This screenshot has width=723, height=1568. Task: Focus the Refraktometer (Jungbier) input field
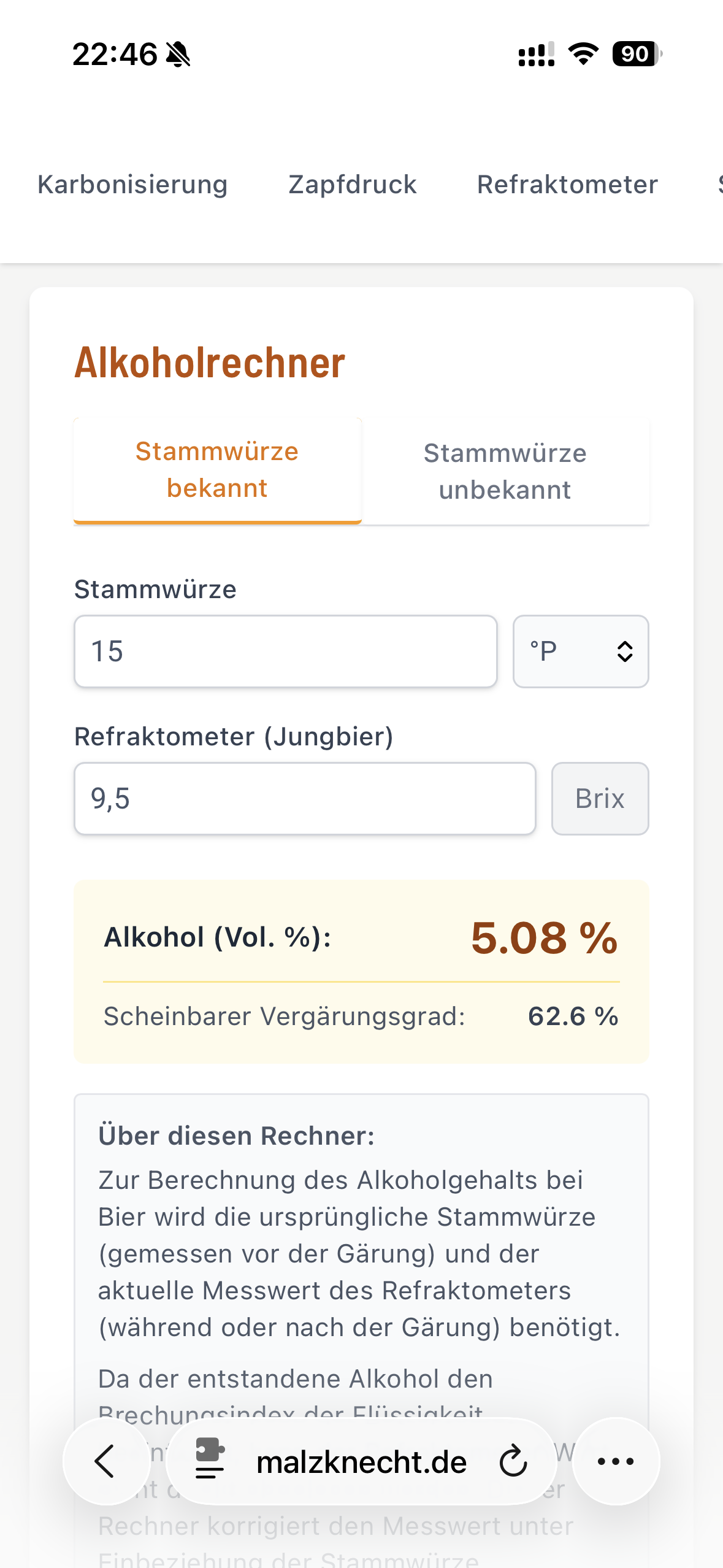[305, 799]
